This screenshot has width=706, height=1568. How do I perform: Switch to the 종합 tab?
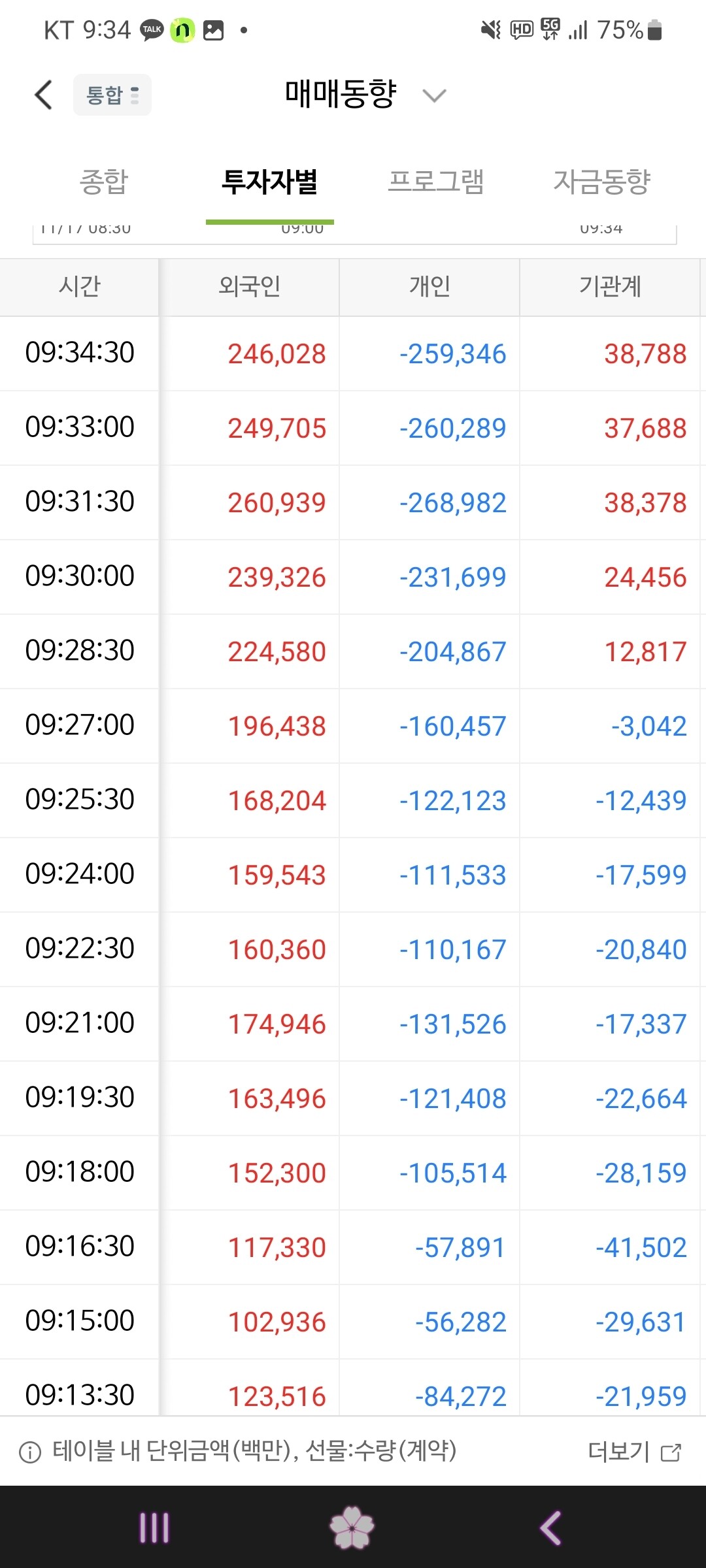click(x=104, y=182)
